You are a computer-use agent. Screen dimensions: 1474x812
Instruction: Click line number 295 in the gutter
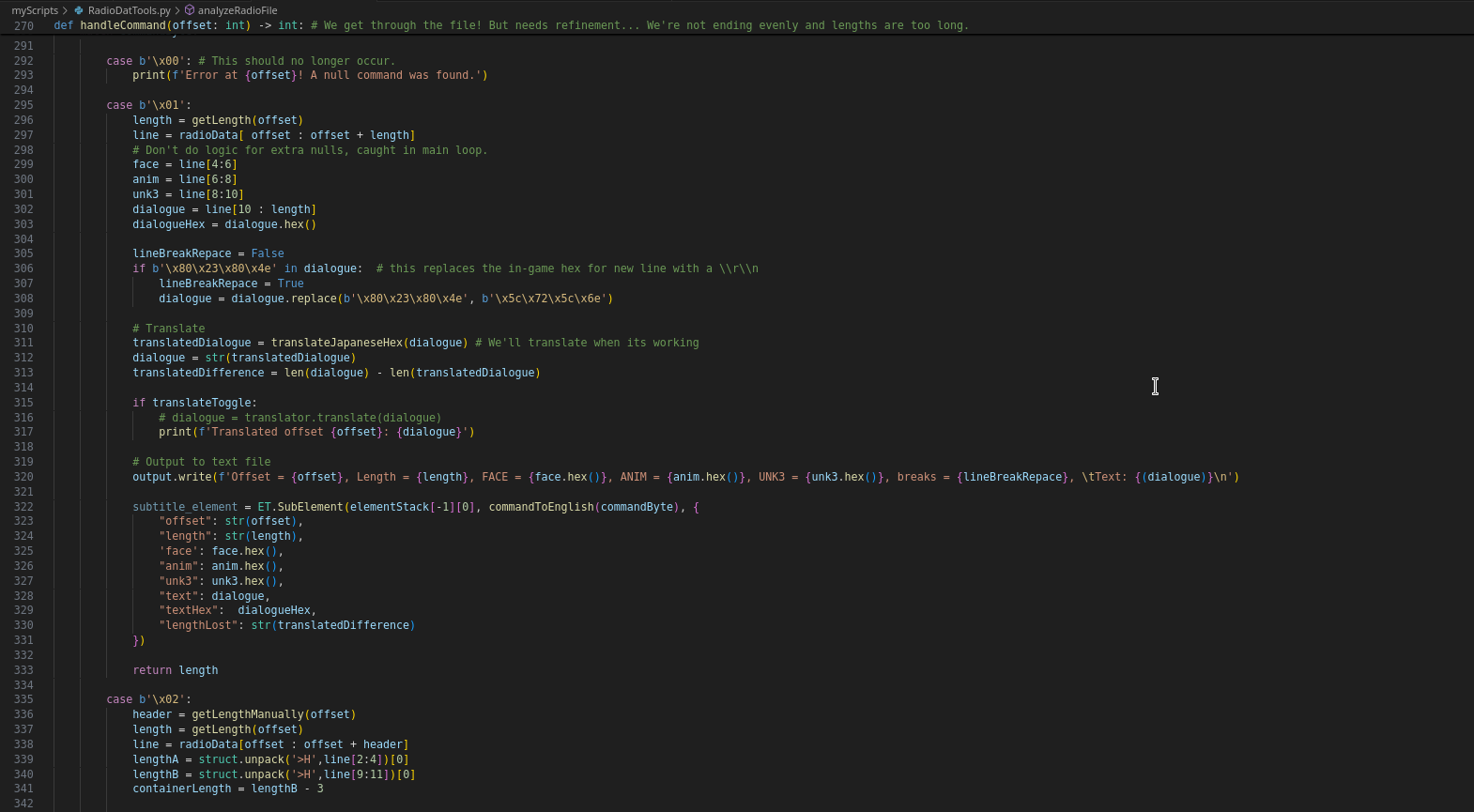23,105
